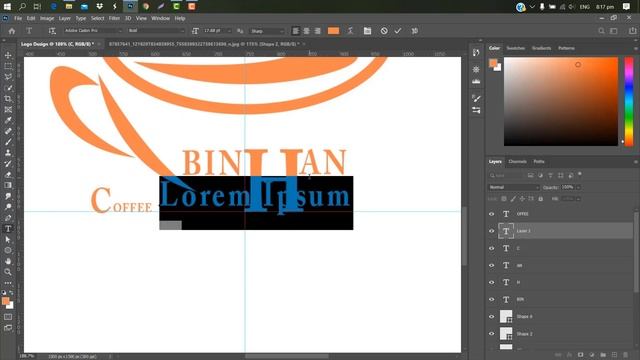Hide the C text layer
The width and height of the screenshot is (640, 360).
click(x=492, y=248)
